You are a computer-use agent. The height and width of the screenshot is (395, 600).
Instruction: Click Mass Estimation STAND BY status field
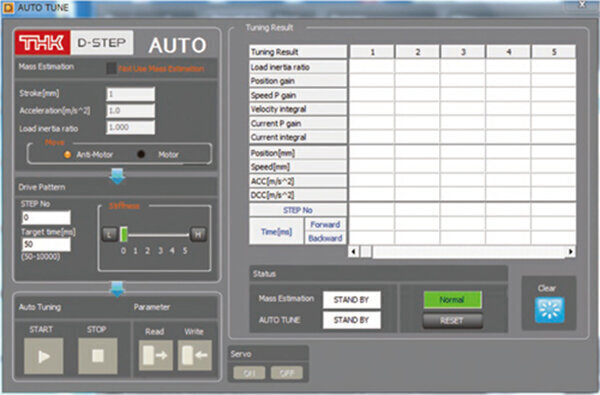[x=352, y=300]
